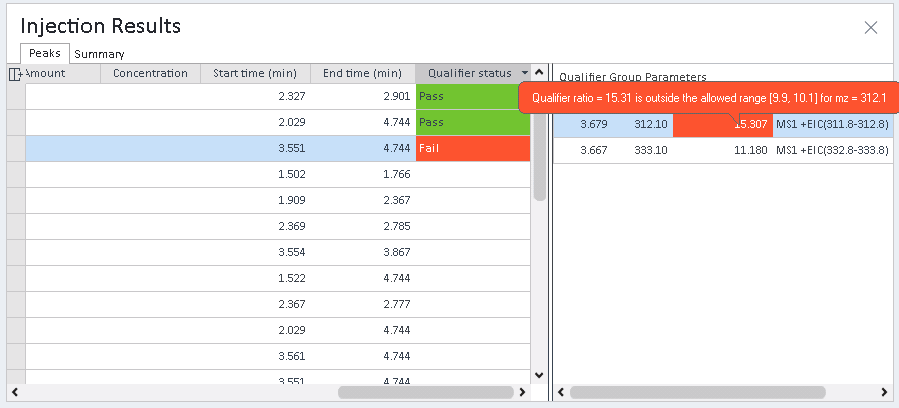899x408 pixels.
Task: Click start time 1.502 cell
Action: pyautogui.click(x=255, y=174)
